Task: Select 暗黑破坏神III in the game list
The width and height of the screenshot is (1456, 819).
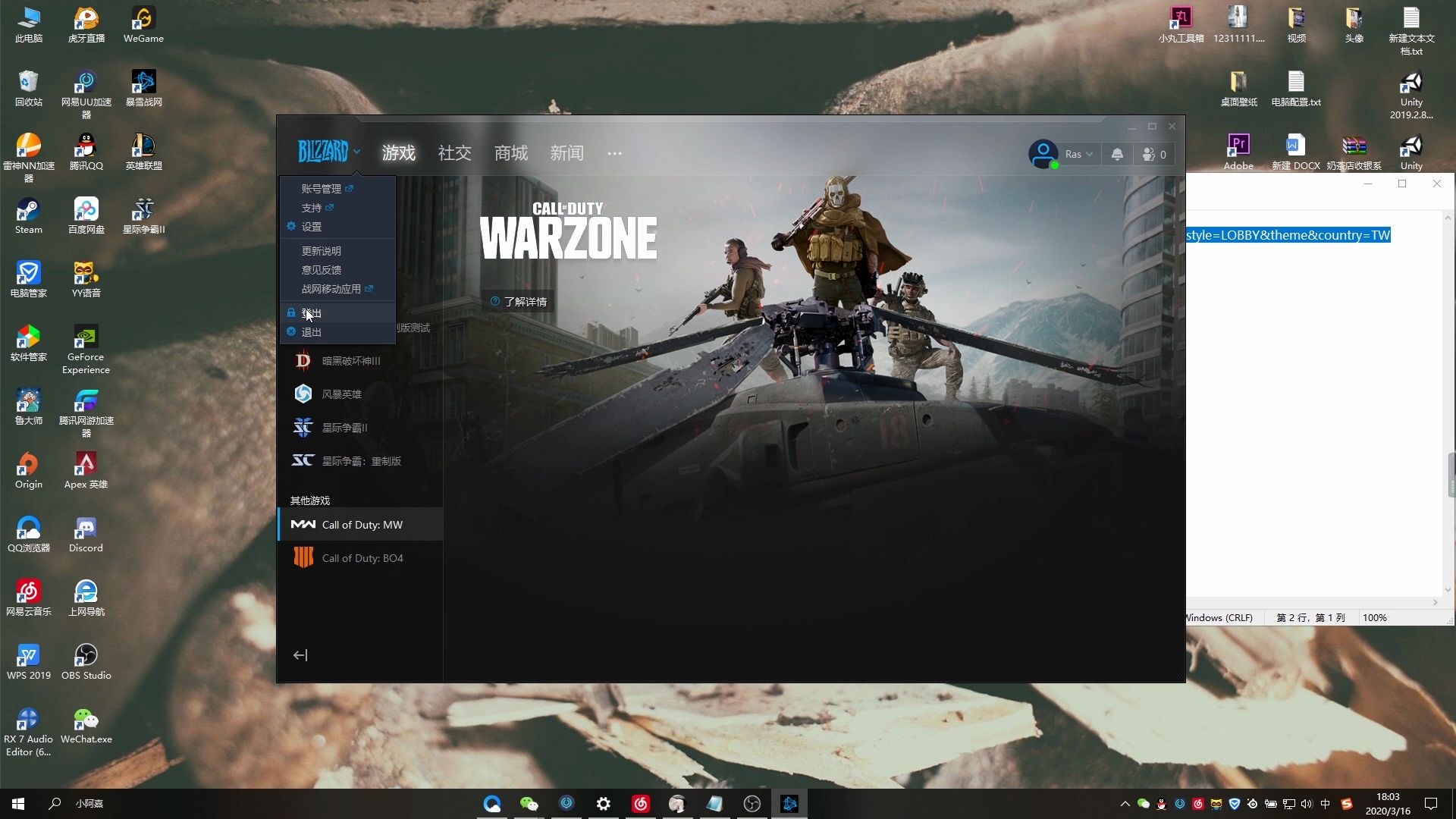Action: [x=361, y=361]
